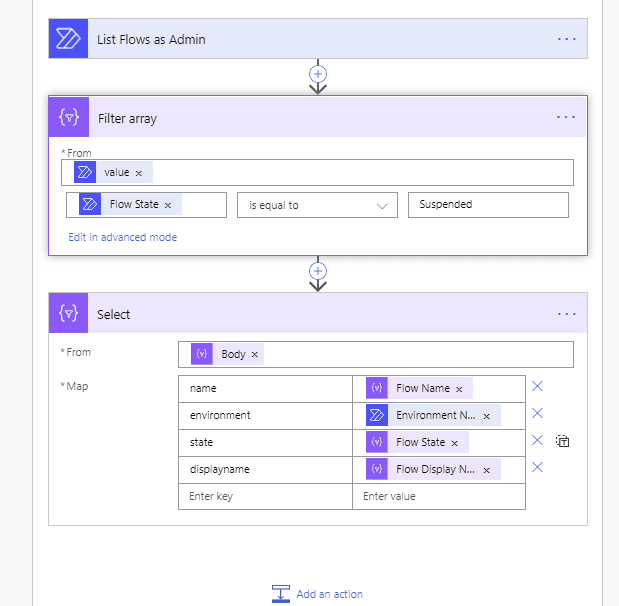Insert step below List Flows as Admin
Image resolution: width=619 pixels, height=606 pixels.
coord(318,74)
